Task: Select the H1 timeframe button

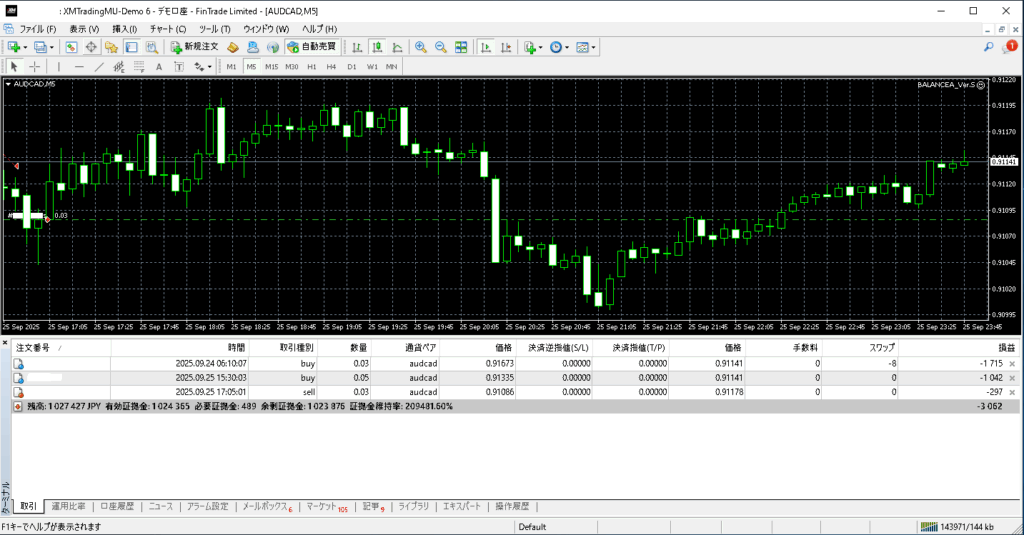Action: tap(311, 67)
